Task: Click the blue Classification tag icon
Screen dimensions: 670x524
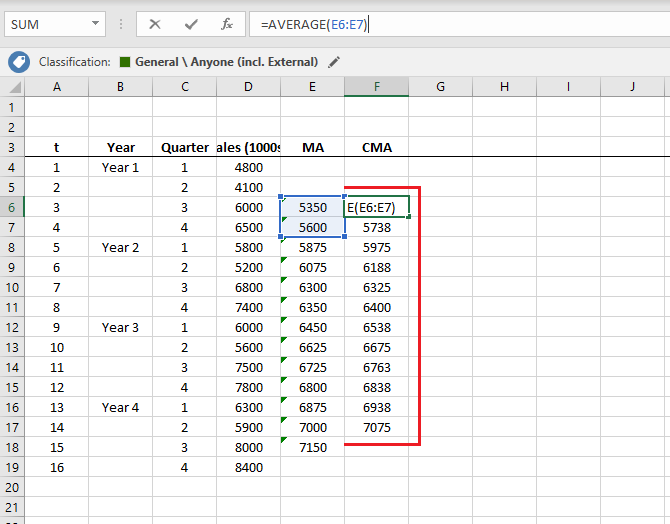Action: coord(18,62)
